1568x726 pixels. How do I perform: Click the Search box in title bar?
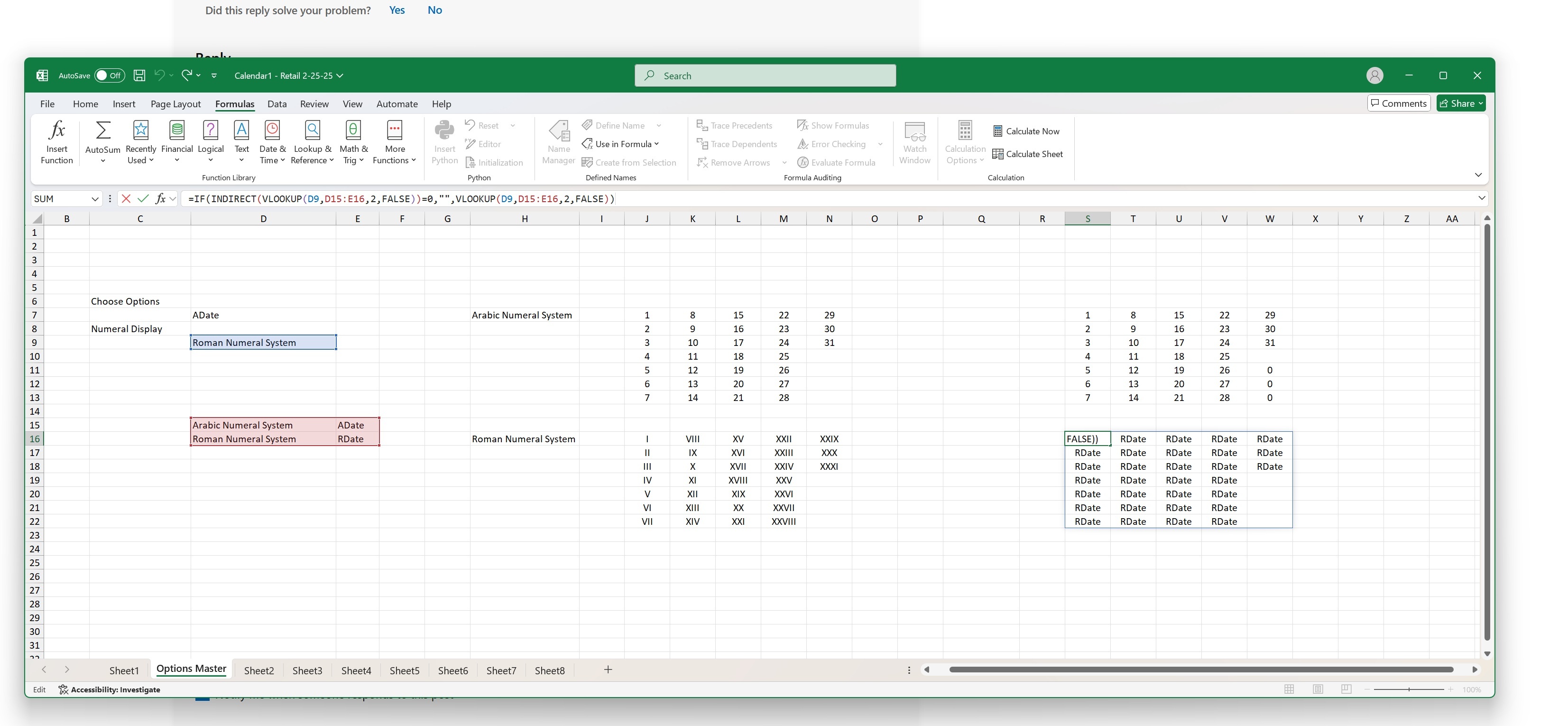(765, 75)
